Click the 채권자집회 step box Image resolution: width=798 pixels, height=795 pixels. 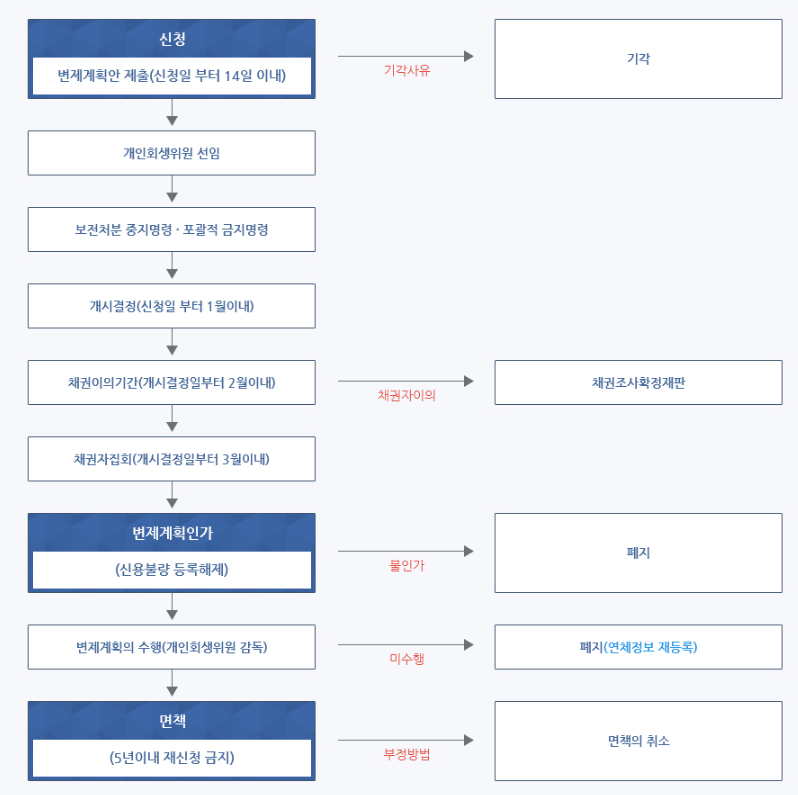[172, 459]
